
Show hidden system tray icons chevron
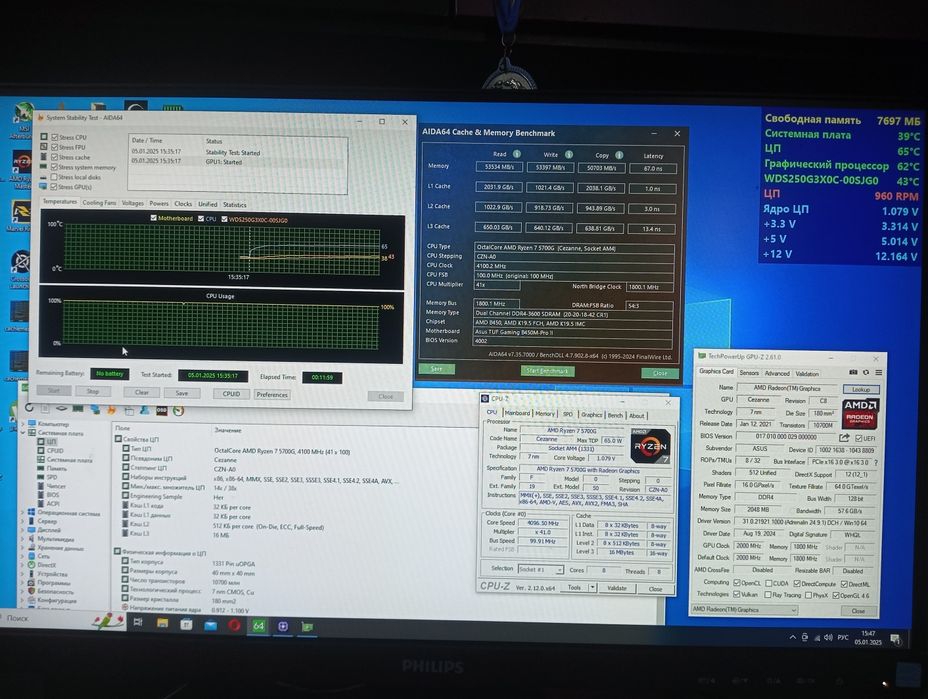coord(792,637)
